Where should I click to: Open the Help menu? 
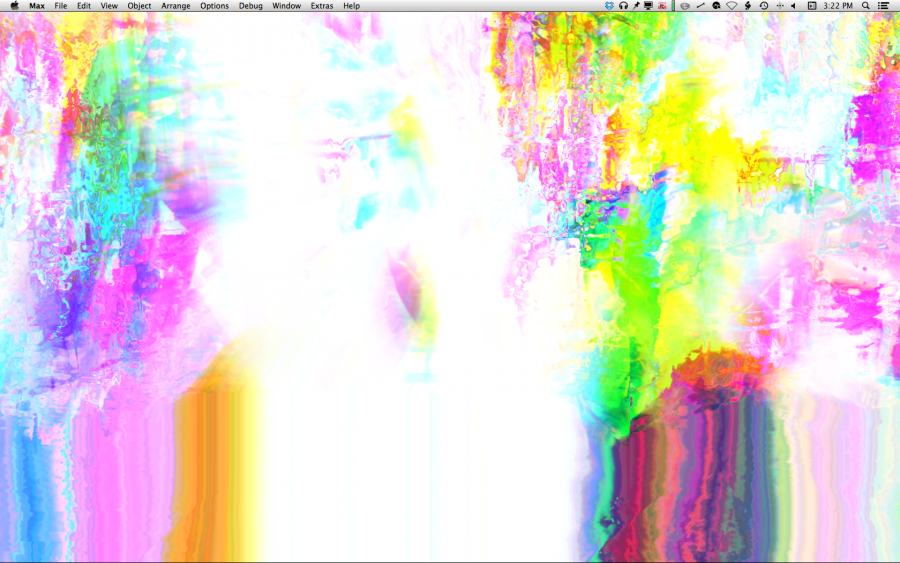pos(351,6)
